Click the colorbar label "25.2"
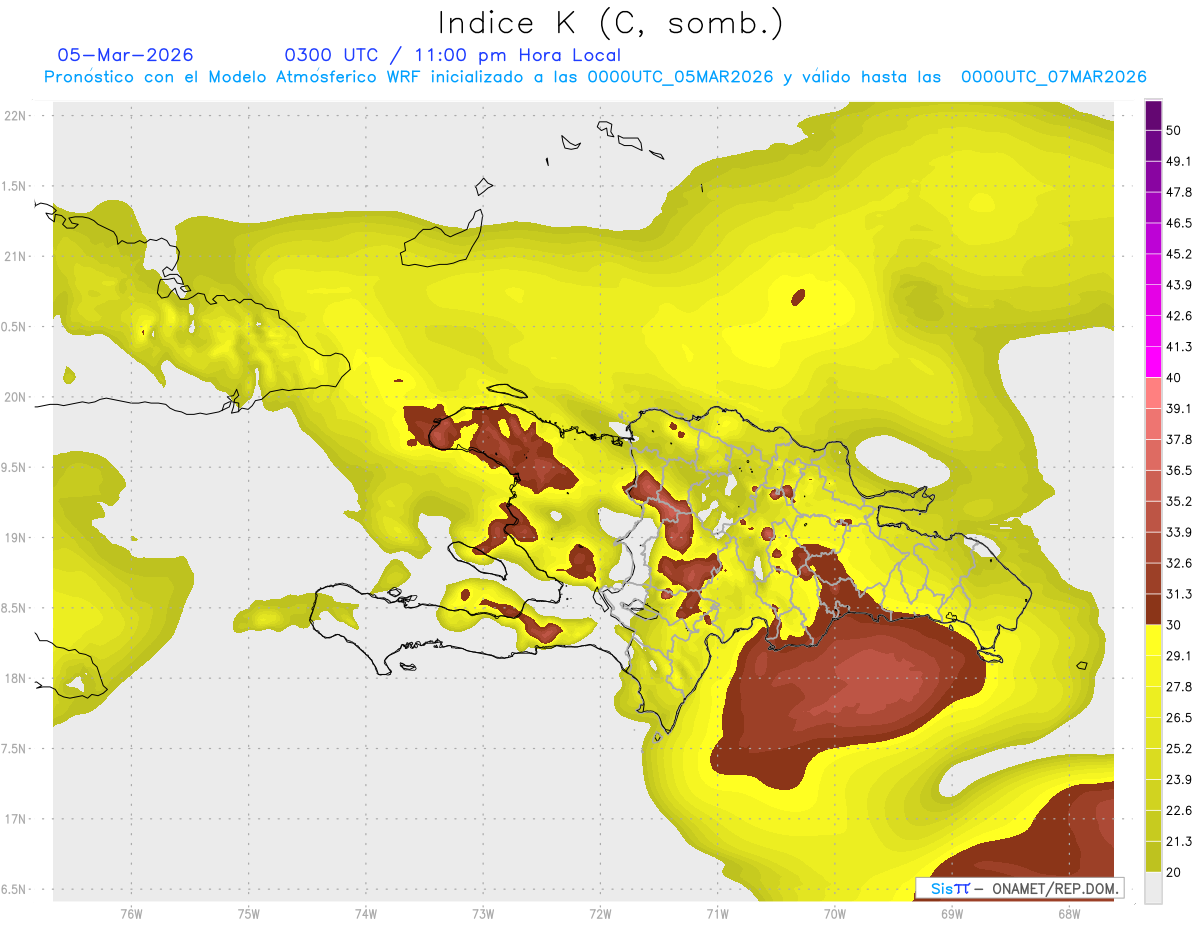Screen dimensions: 1200x927 1179,749
